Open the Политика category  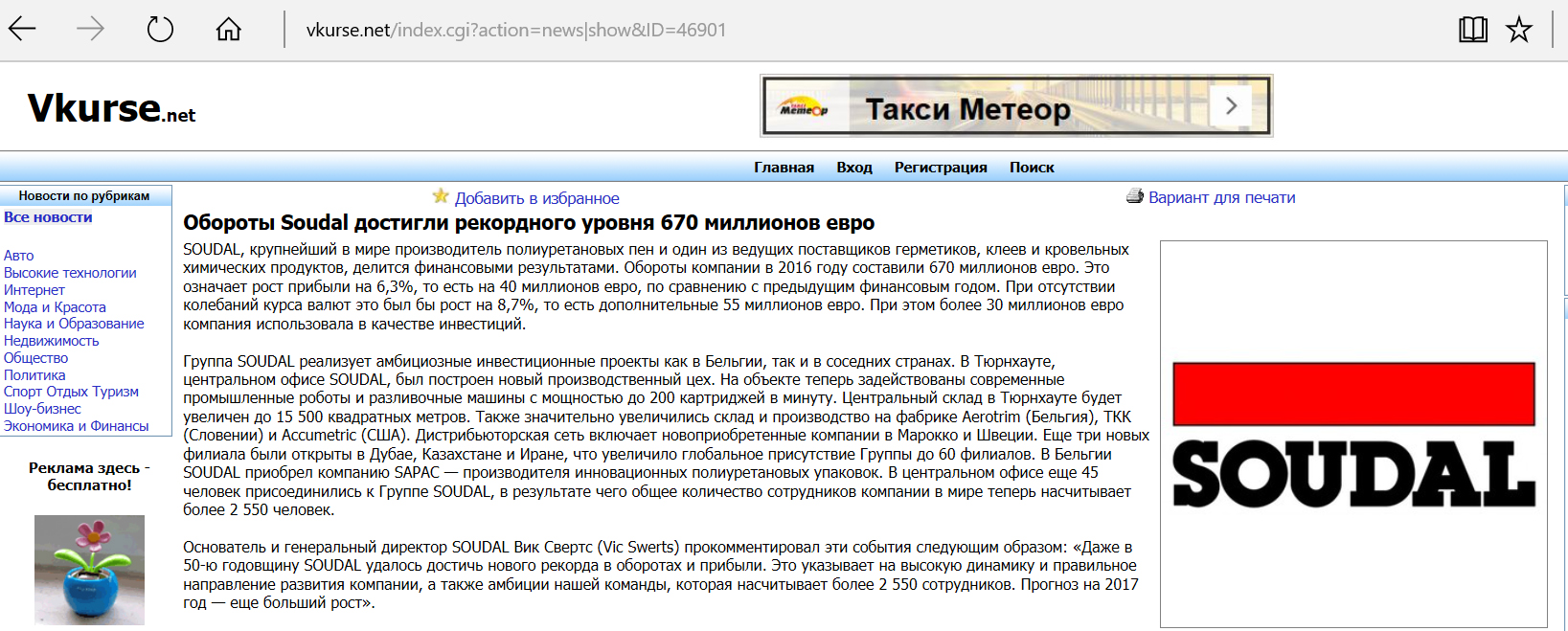34,375
